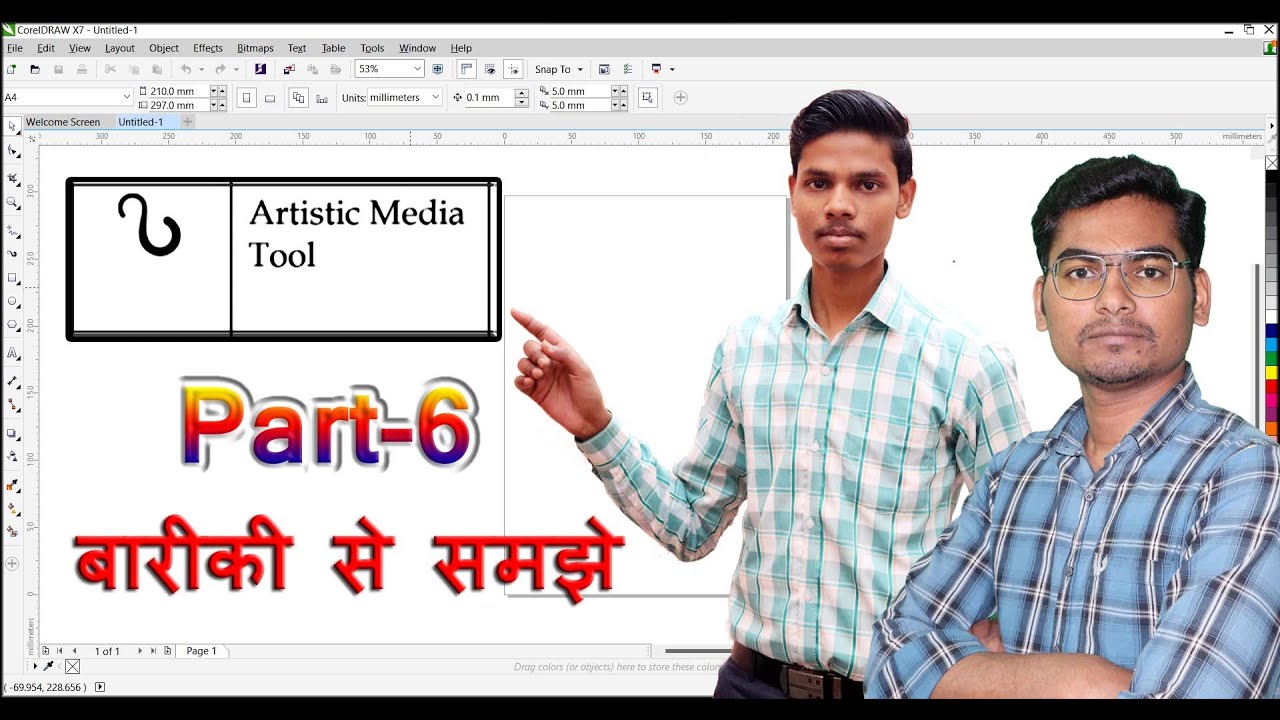Select the Shape tool
The height and width of the screenshot is (720, 1280).
pos(12,151)
